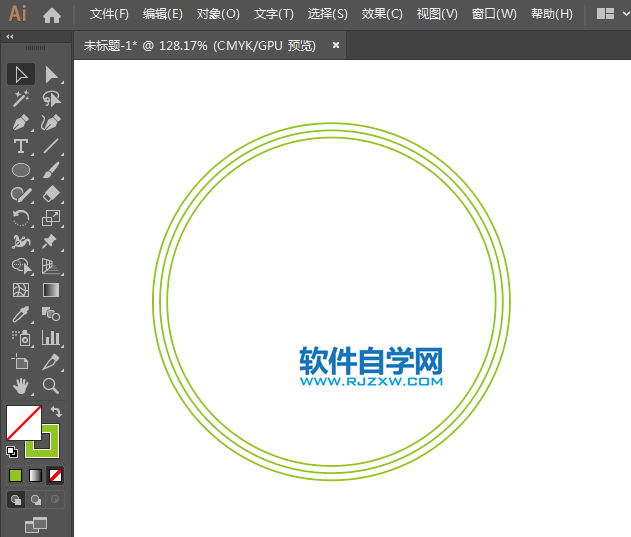
Task: Select the Blend tool
Action: (x=51, y=314)
